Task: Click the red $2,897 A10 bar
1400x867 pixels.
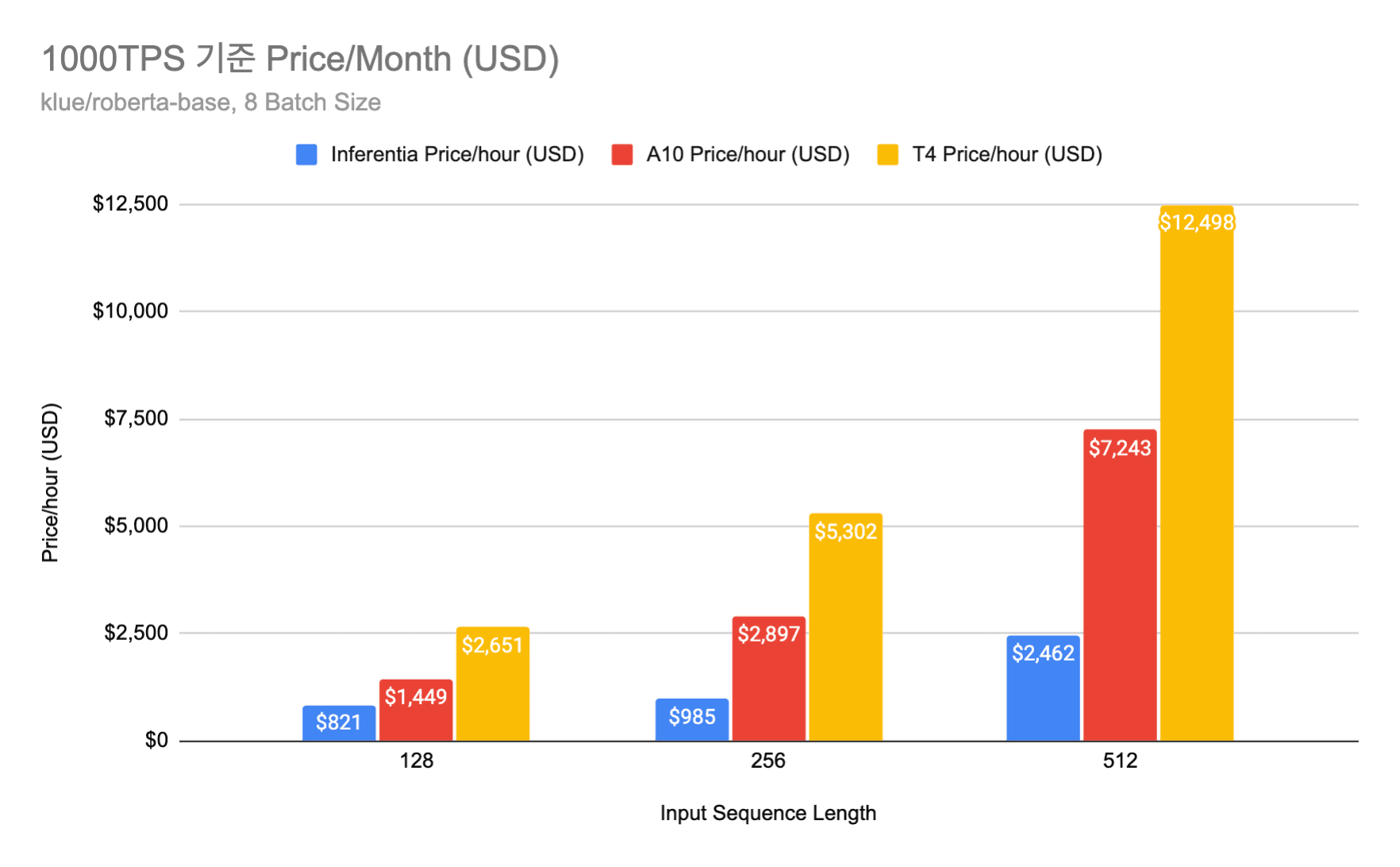Action: click(769, 679)
